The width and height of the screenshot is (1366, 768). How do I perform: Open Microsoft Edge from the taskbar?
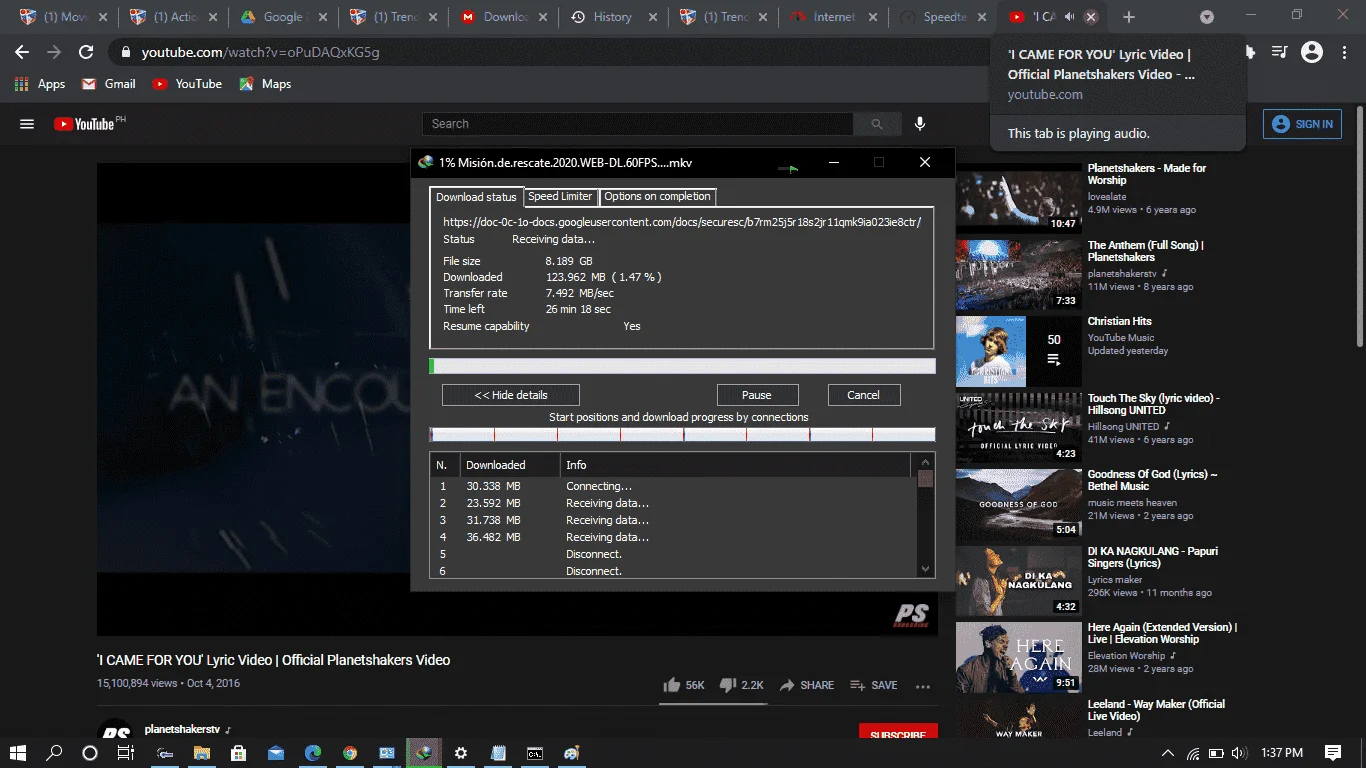point(313,753)
